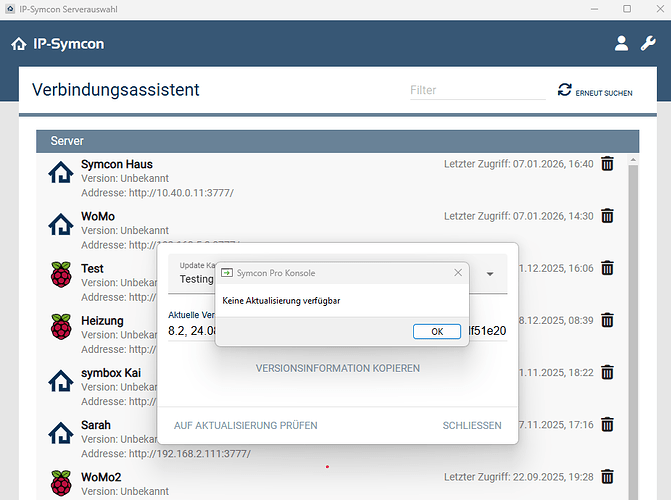Click 'Letzter Zugriff: 07.01.2026, 14:30'

pos(519,216)
